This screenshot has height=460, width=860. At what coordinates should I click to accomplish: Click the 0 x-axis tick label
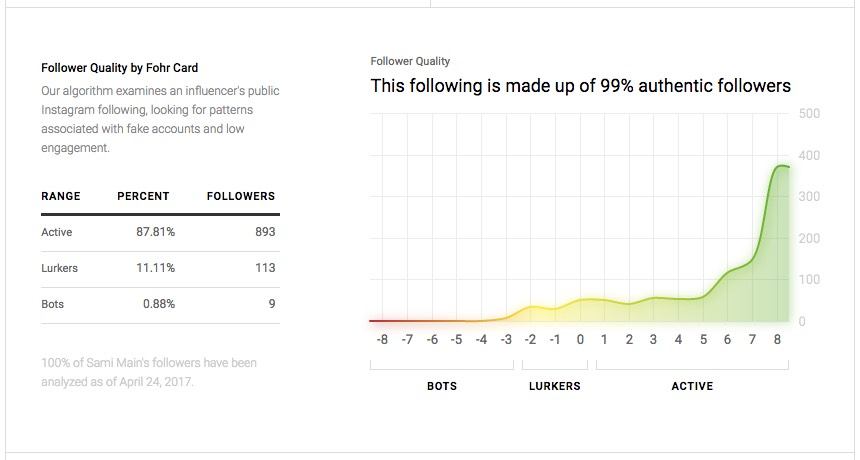click(x=580, y=340)
